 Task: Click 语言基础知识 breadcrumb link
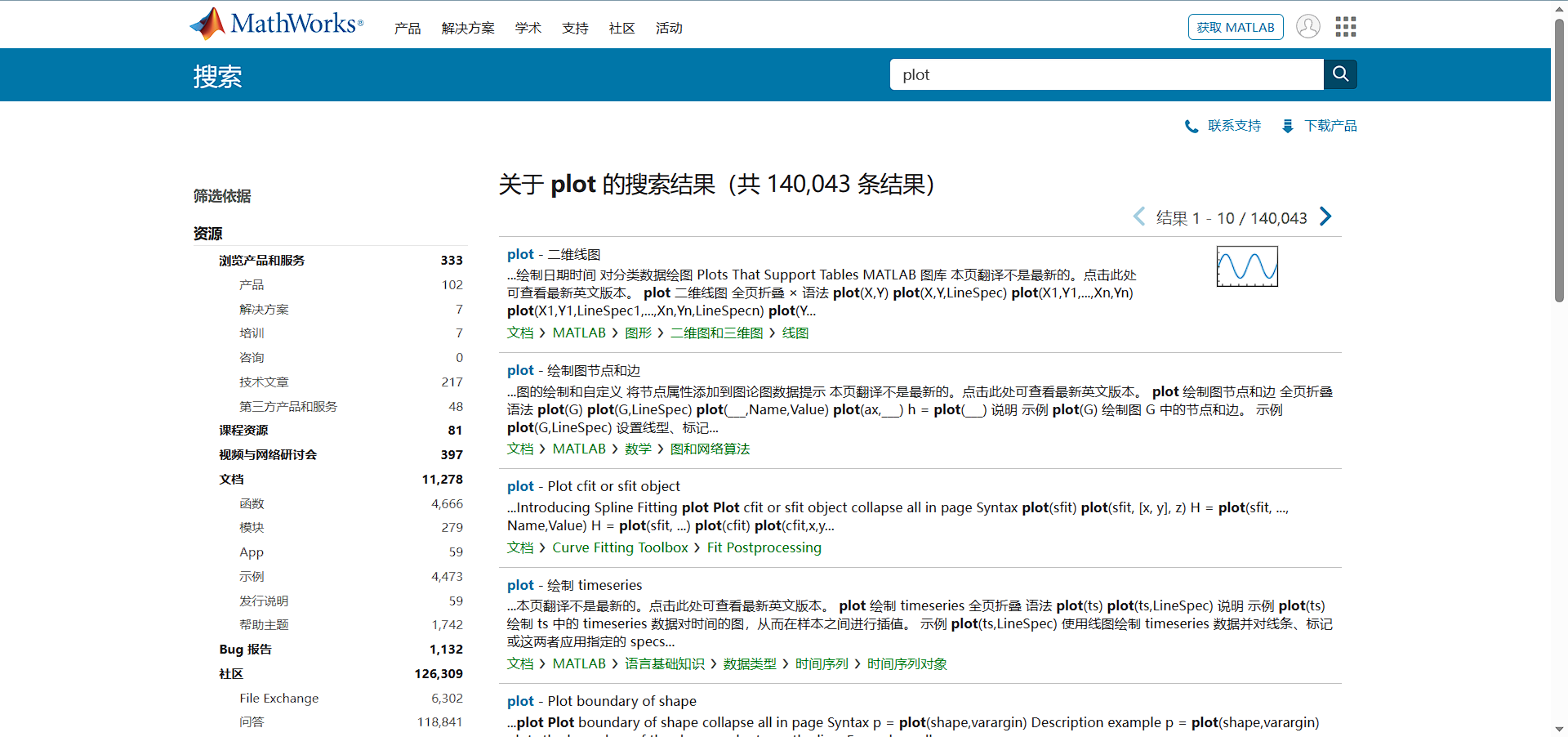665,664
